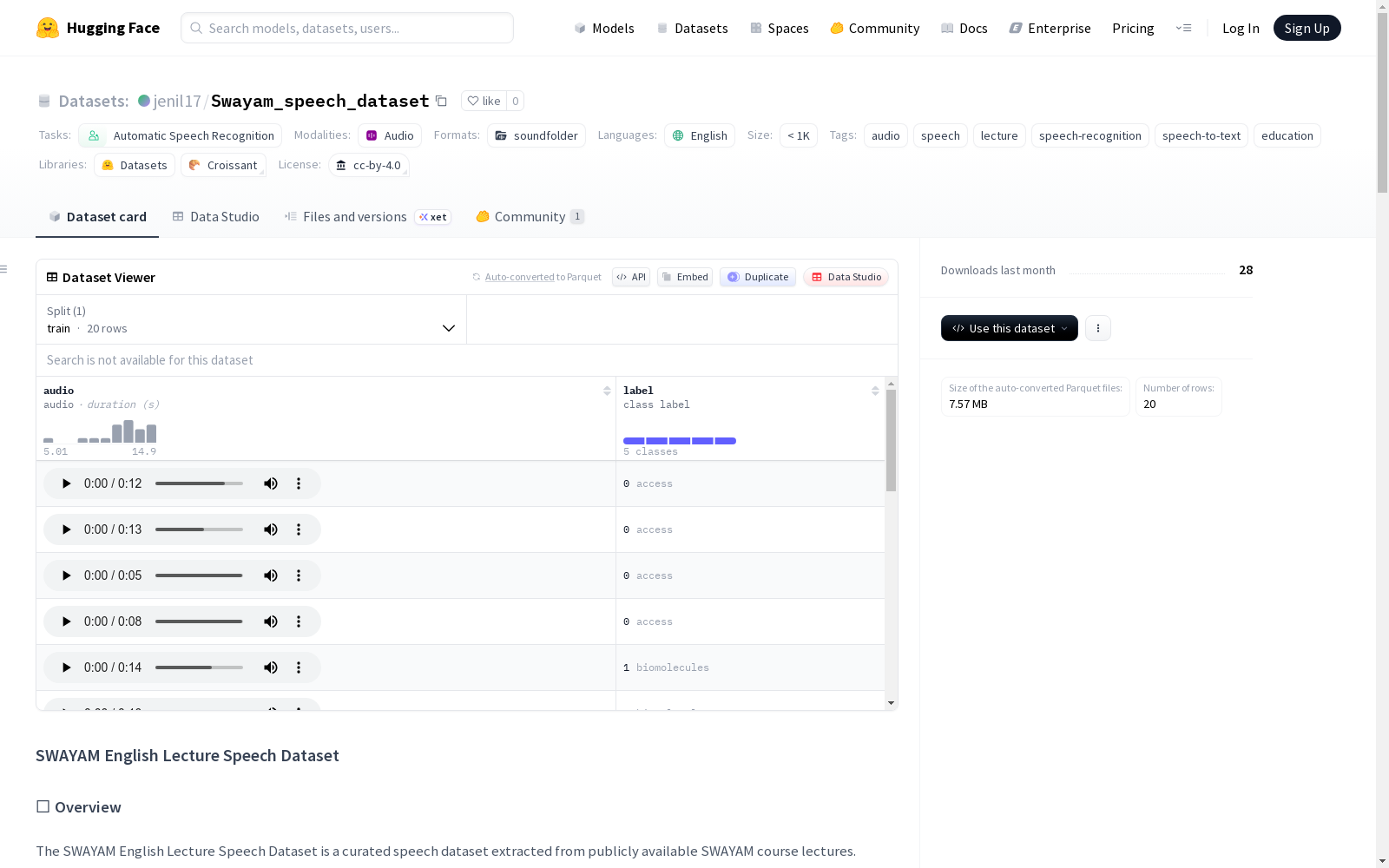1389x868 pixels.
Task: Select the Croissant library tag
Action: 223,165
